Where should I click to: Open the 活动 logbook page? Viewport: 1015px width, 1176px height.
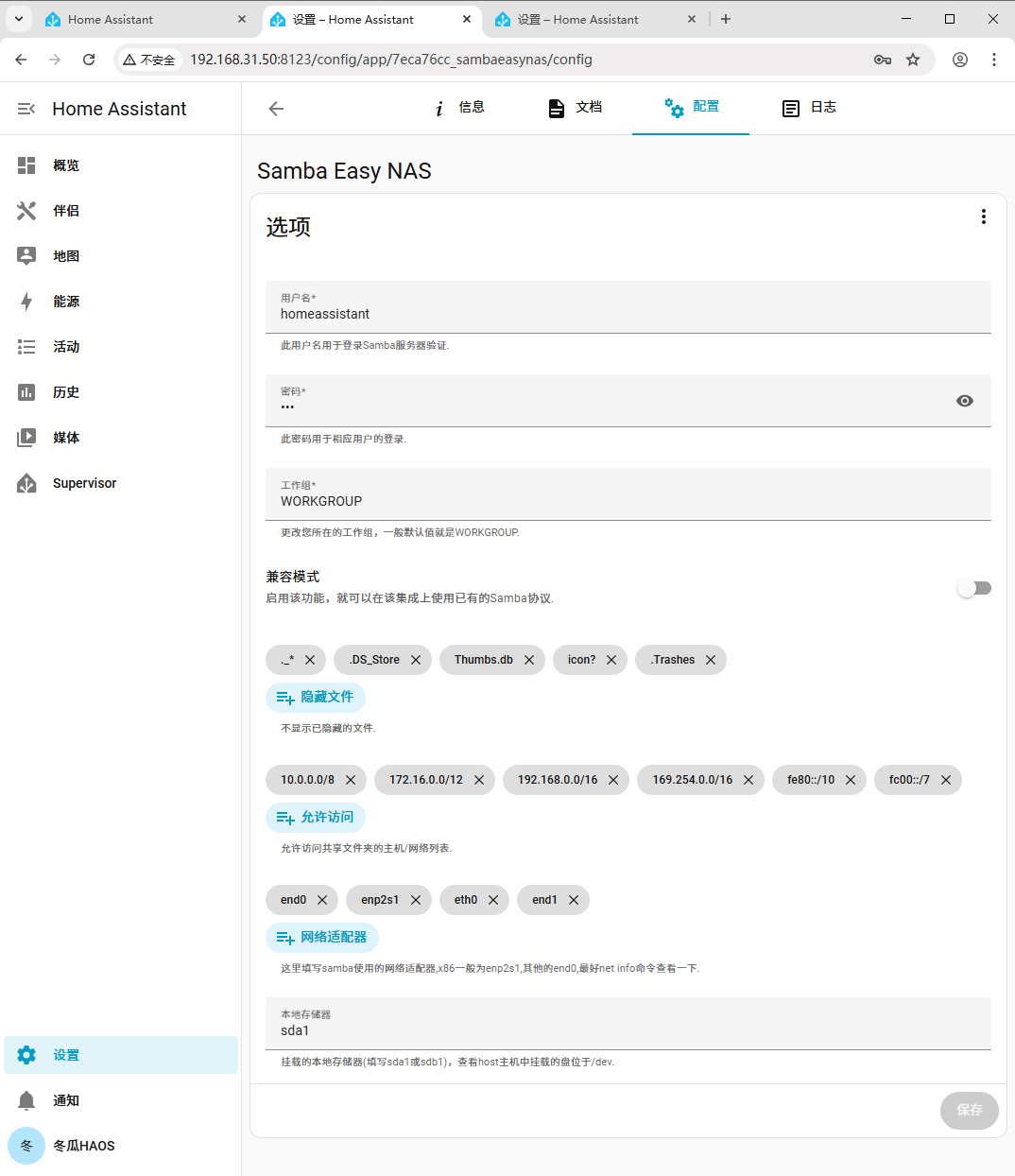pyautogui.click(x=121, y=347)
